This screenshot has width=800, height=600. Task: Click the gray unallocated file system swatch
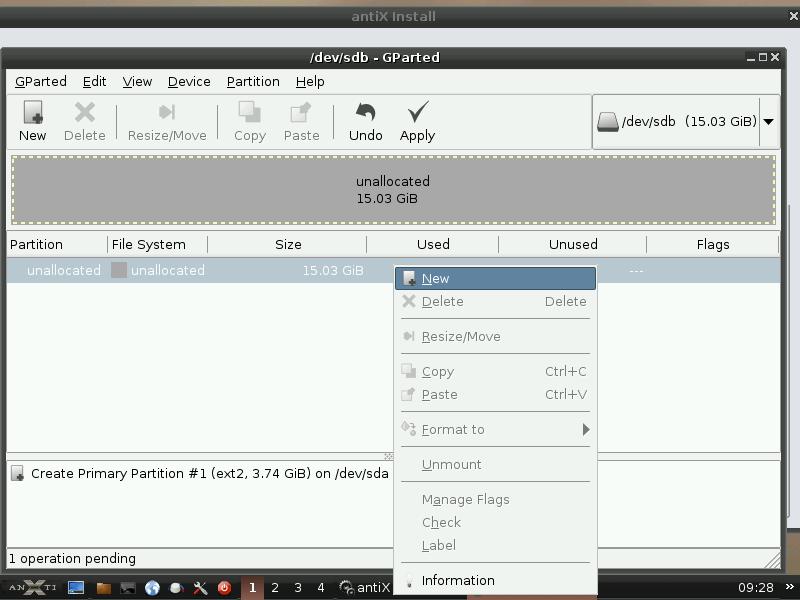point(119,270)
